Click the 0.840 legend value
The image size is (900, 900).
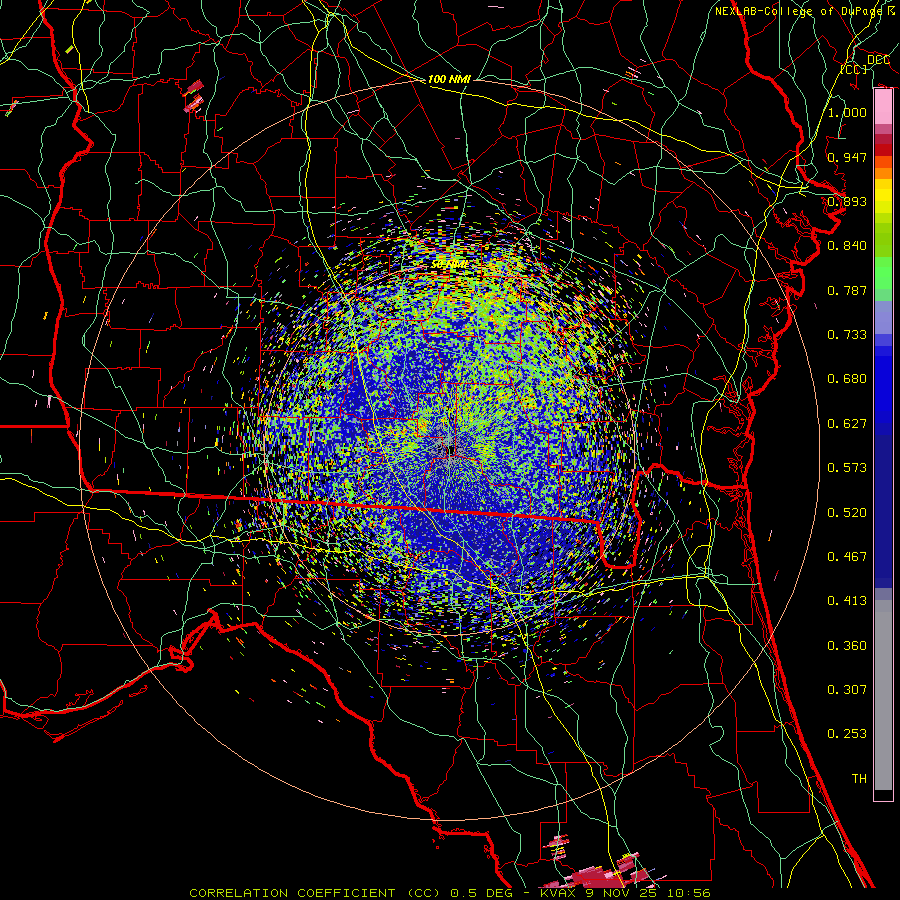pos(847,246)
